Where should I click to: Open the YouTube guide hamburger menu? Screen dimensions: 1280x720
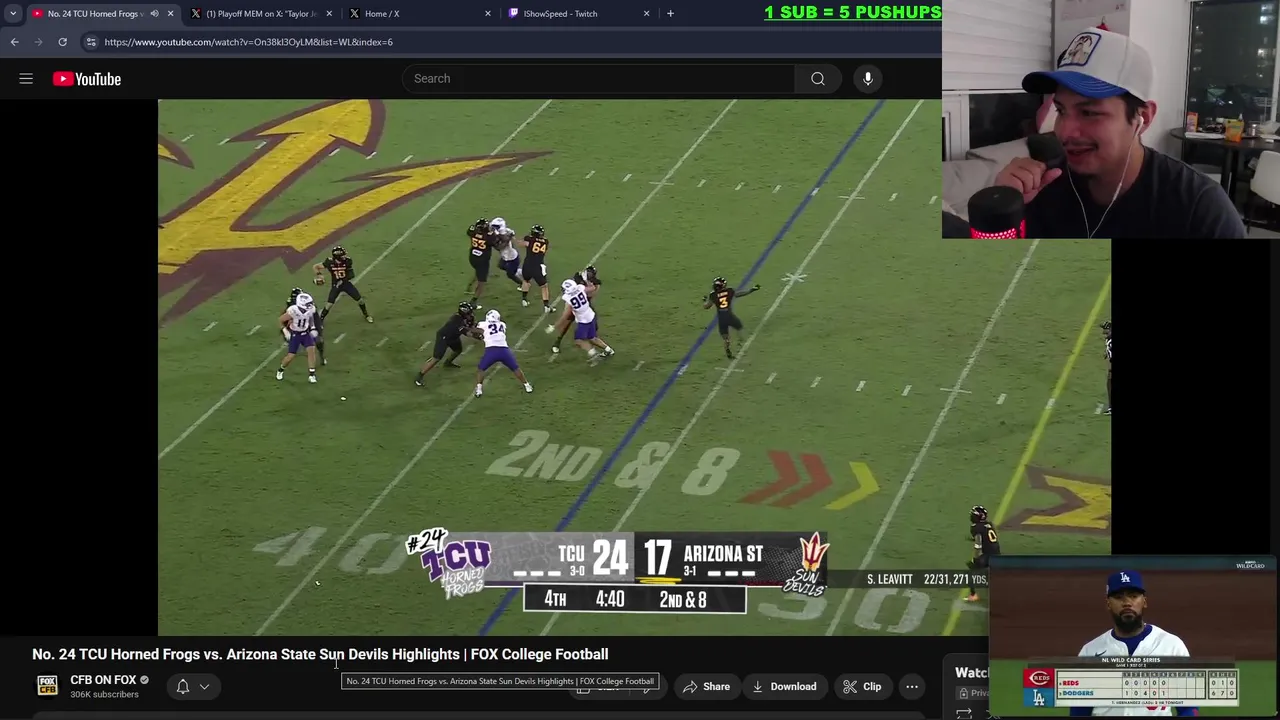[26, 79]
